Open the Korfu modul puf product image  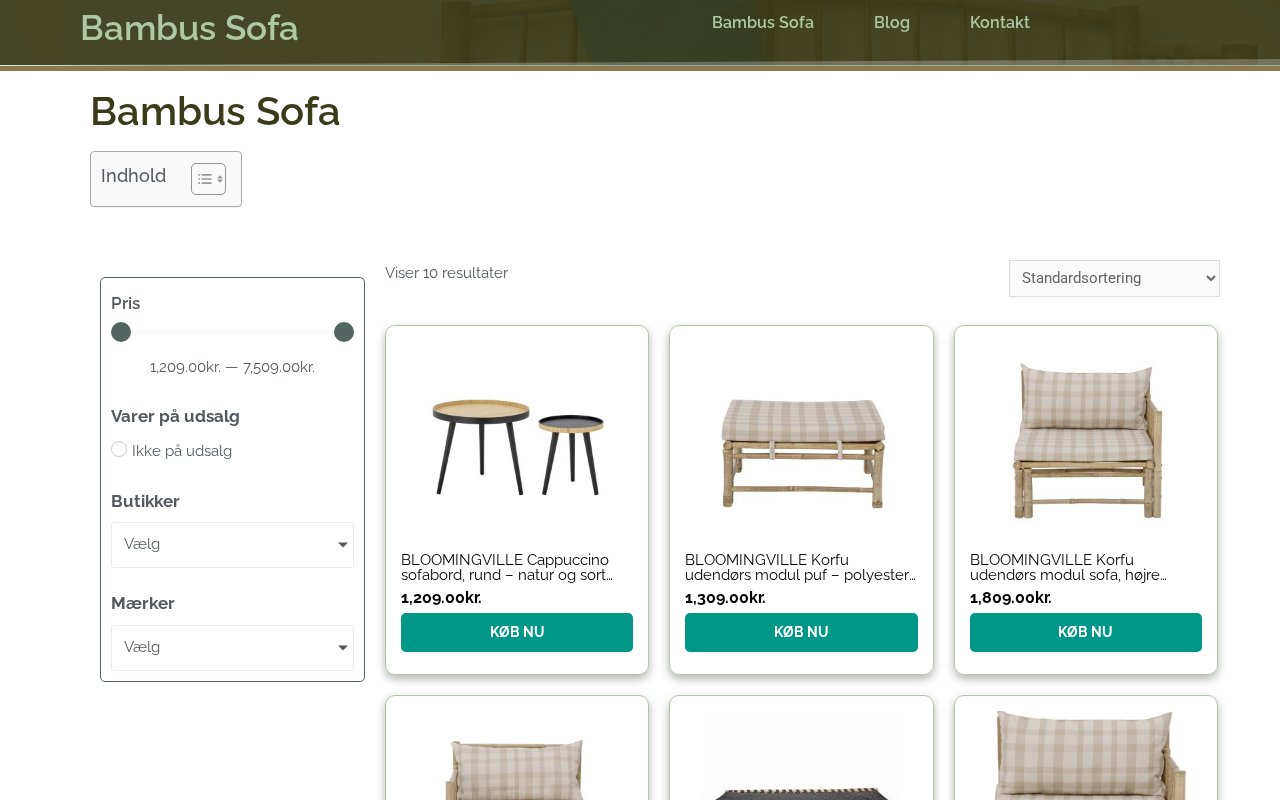(x=801, y=435)
